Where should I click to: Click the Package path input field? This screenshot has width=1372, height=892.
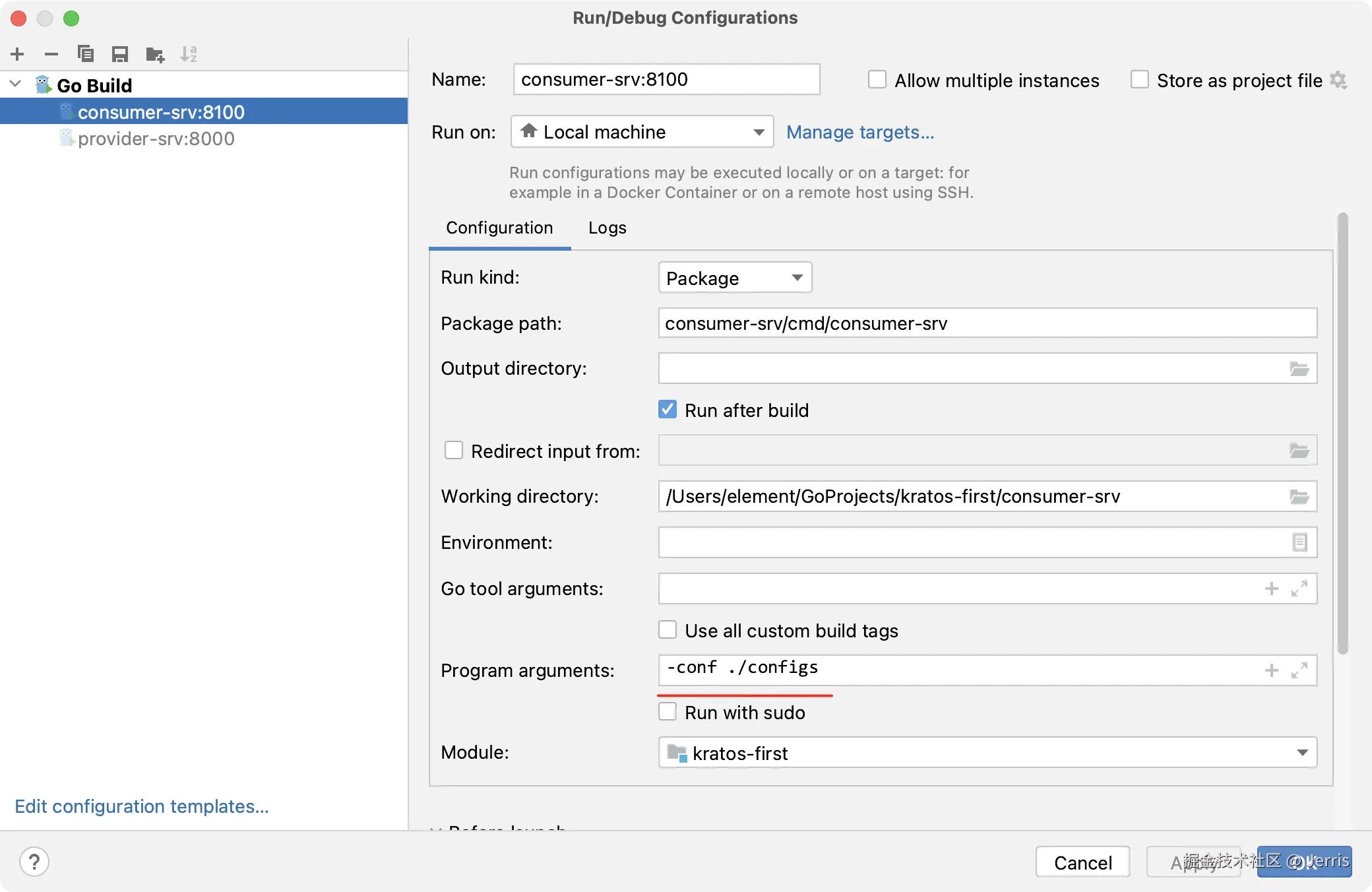[x=987, y=323]
